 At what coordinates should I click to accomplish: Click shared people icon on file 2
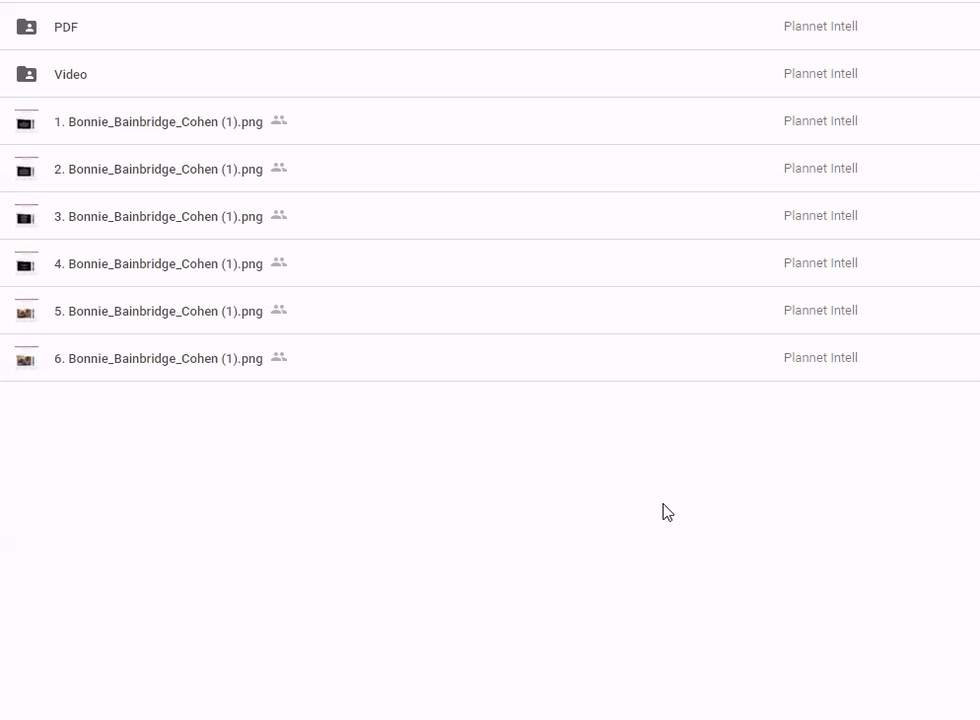click(279, 168)
